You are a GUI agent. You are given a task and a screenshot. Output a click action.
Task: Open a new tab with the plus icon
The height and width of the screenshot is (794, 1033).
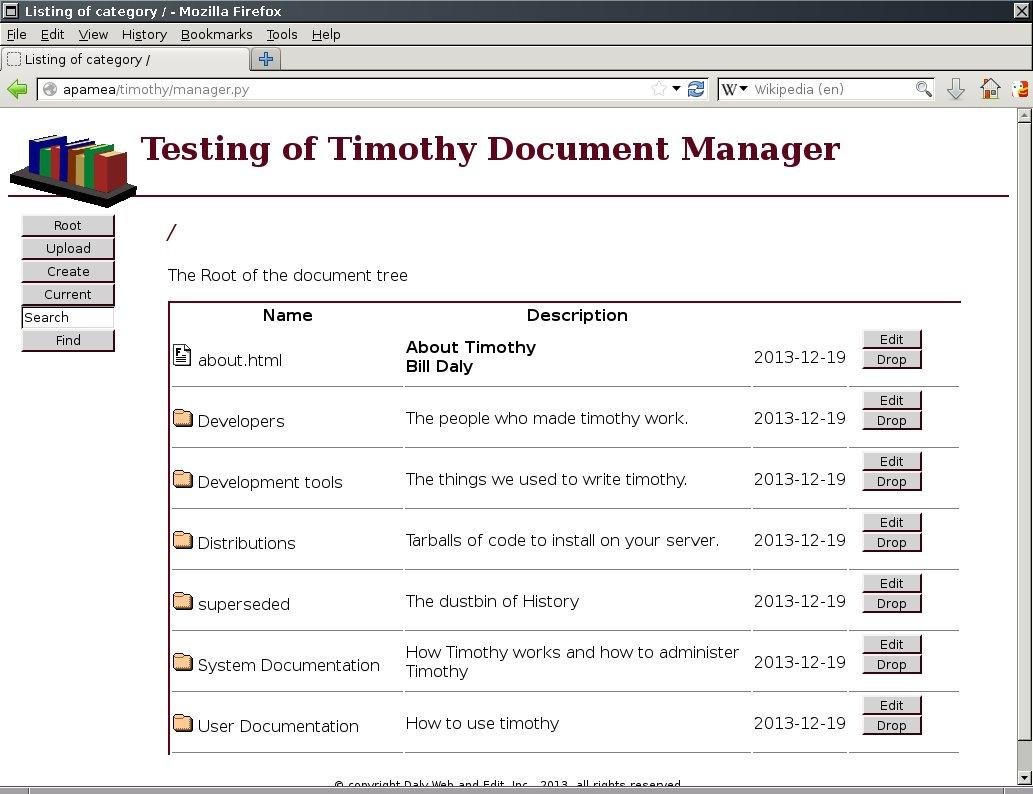click(x=265, y=59)
